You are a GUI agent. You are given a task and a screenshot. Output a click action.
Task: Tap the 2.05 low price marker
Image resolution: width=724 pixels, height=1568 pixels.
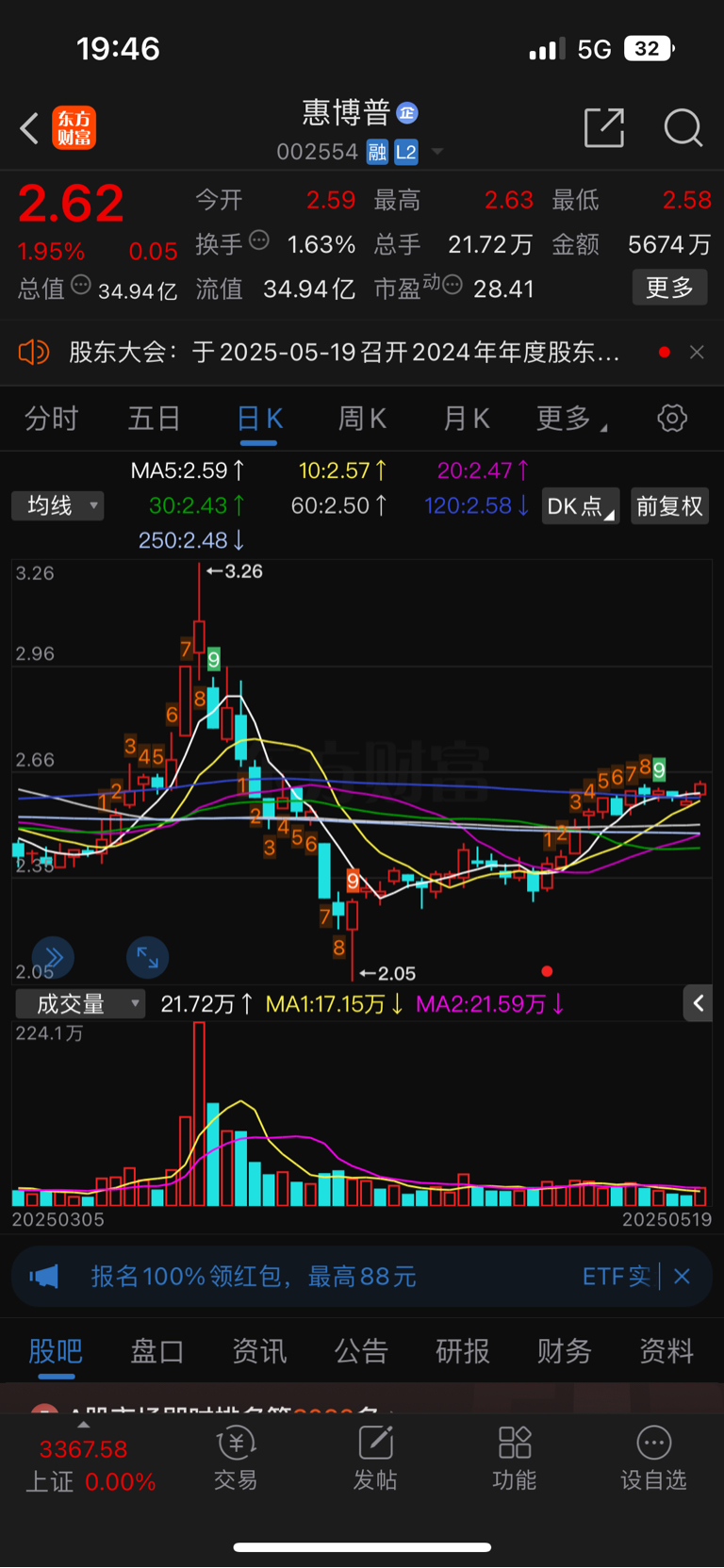[388, 973]
